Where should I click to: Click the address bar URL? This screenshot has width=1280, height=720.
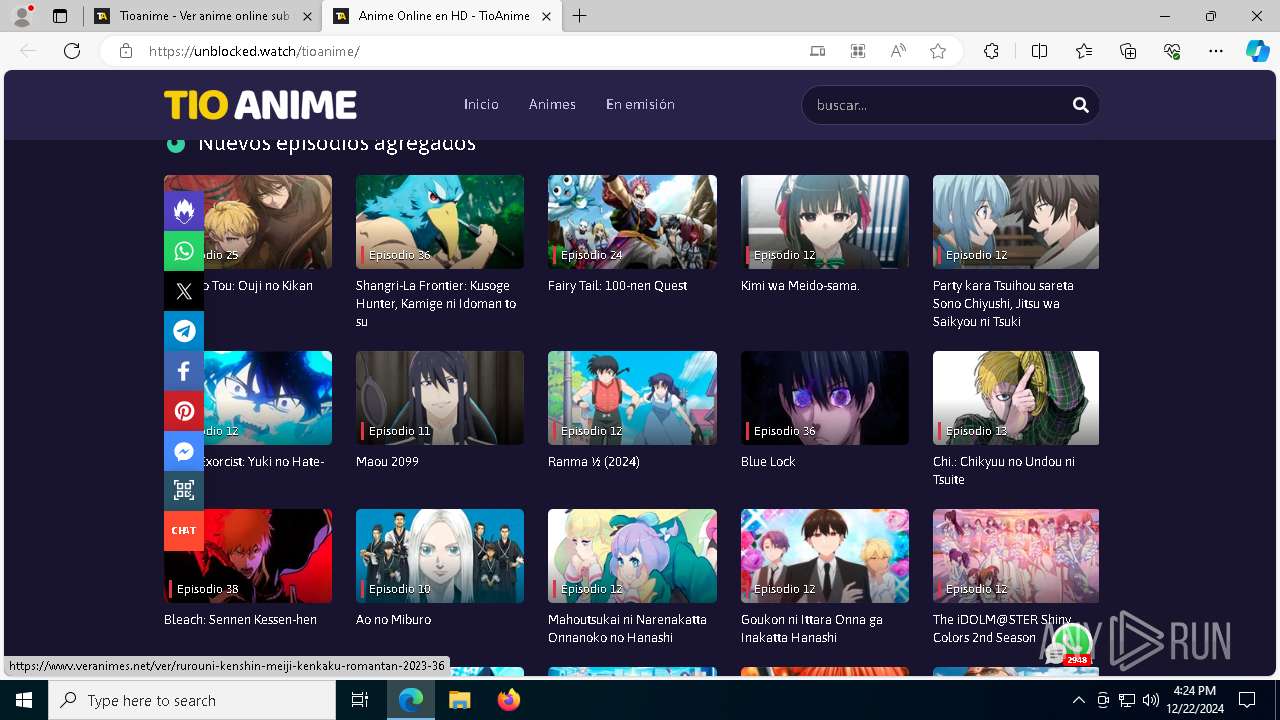tap(254, 51)
